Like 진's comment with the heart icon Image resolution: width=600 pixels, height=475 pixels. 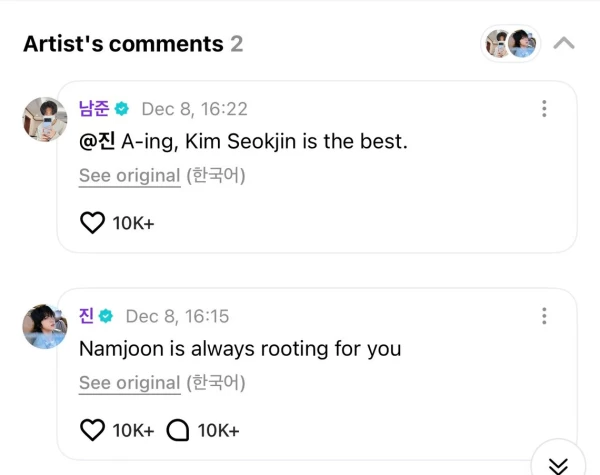92,430
